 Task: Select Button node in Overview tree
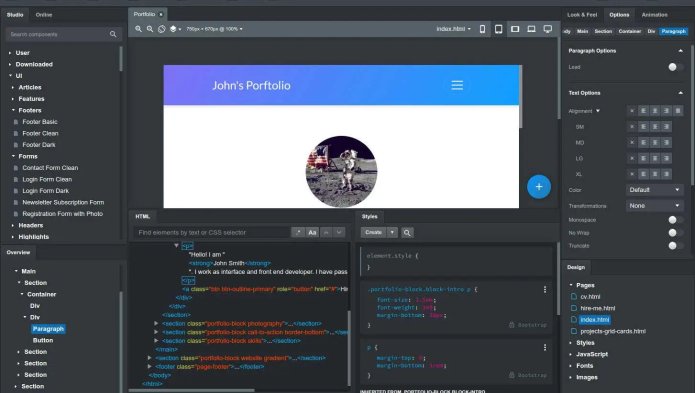(43, 340)
